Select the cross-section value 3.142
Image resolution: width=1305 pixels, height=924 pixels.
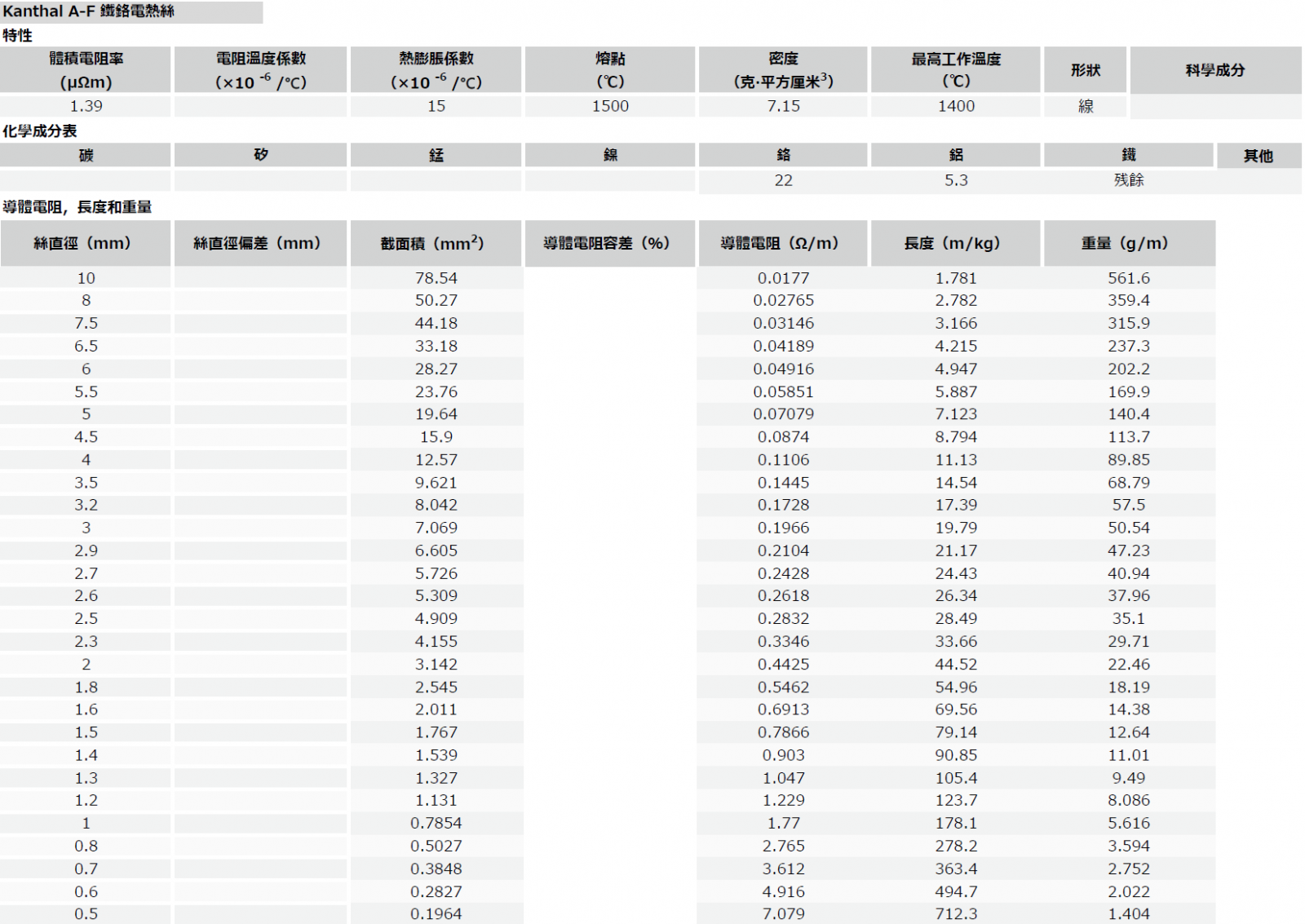coord(436,665)
